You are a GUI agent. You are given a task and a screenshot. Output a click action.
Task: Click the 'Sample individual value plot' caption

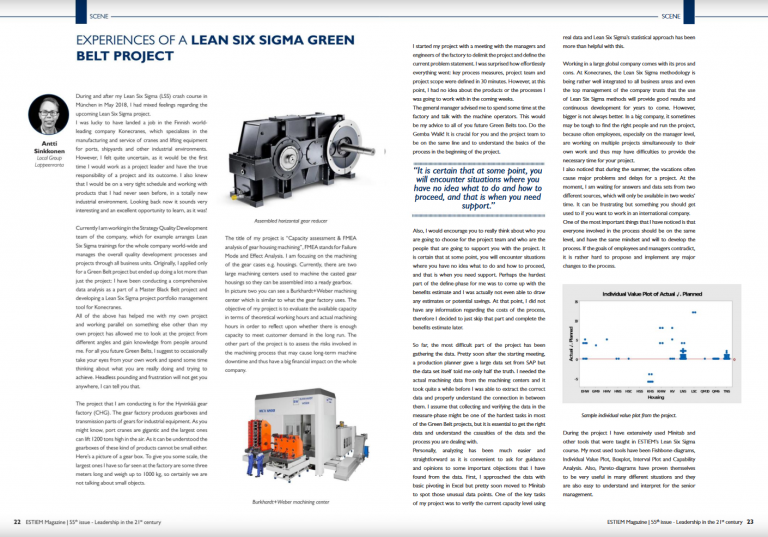click(x=629, y=415)
